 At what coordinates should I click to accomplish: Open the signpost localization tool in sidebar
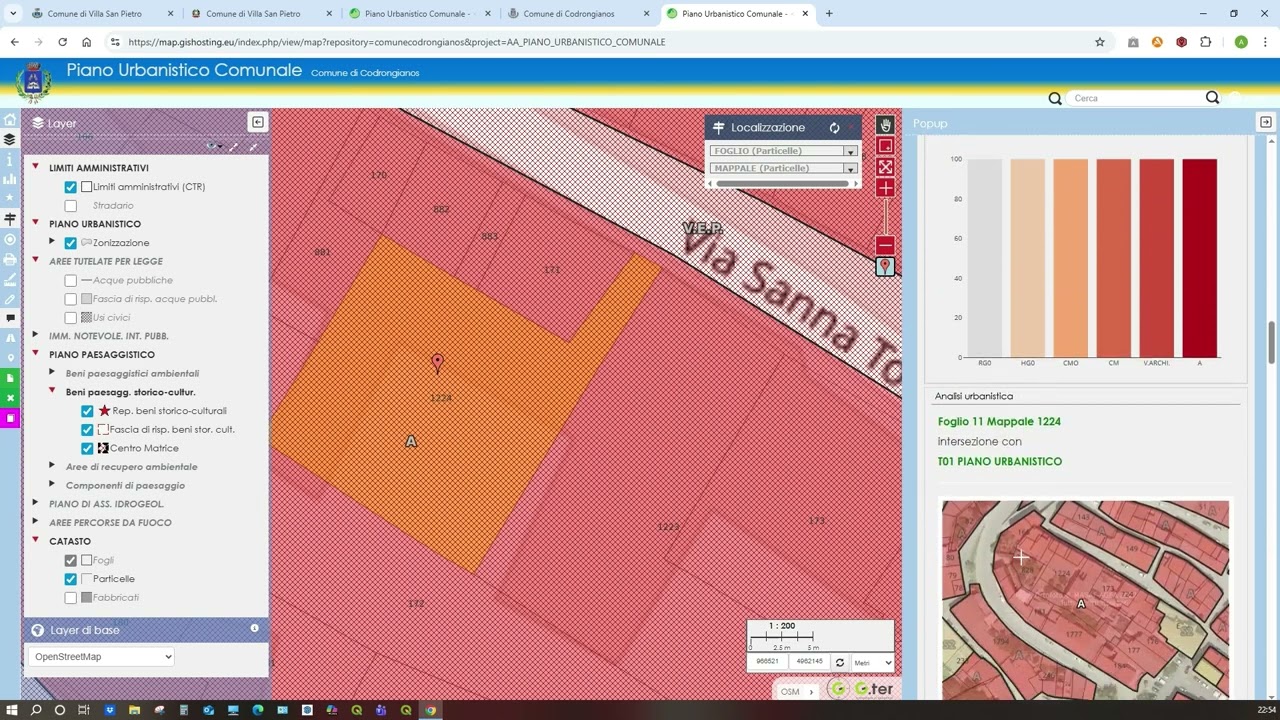tap(10, 219)
